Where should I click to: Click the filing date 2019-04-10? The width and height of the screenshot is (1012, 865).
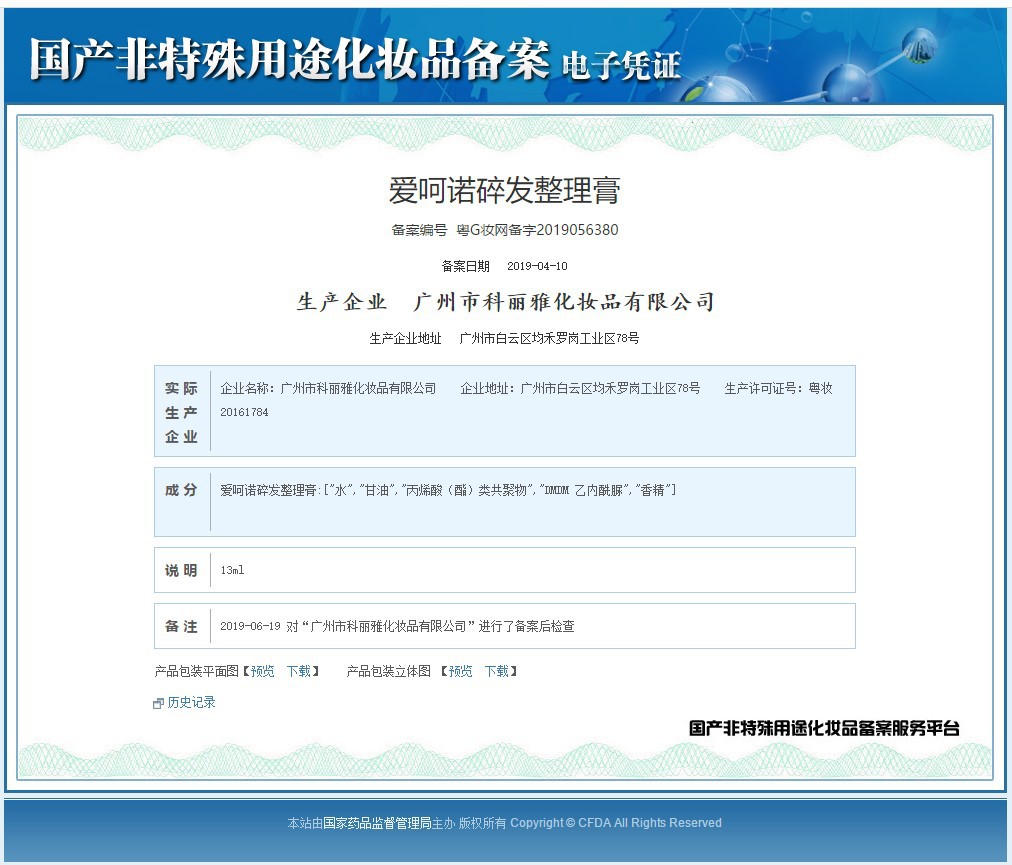point(537,266)
